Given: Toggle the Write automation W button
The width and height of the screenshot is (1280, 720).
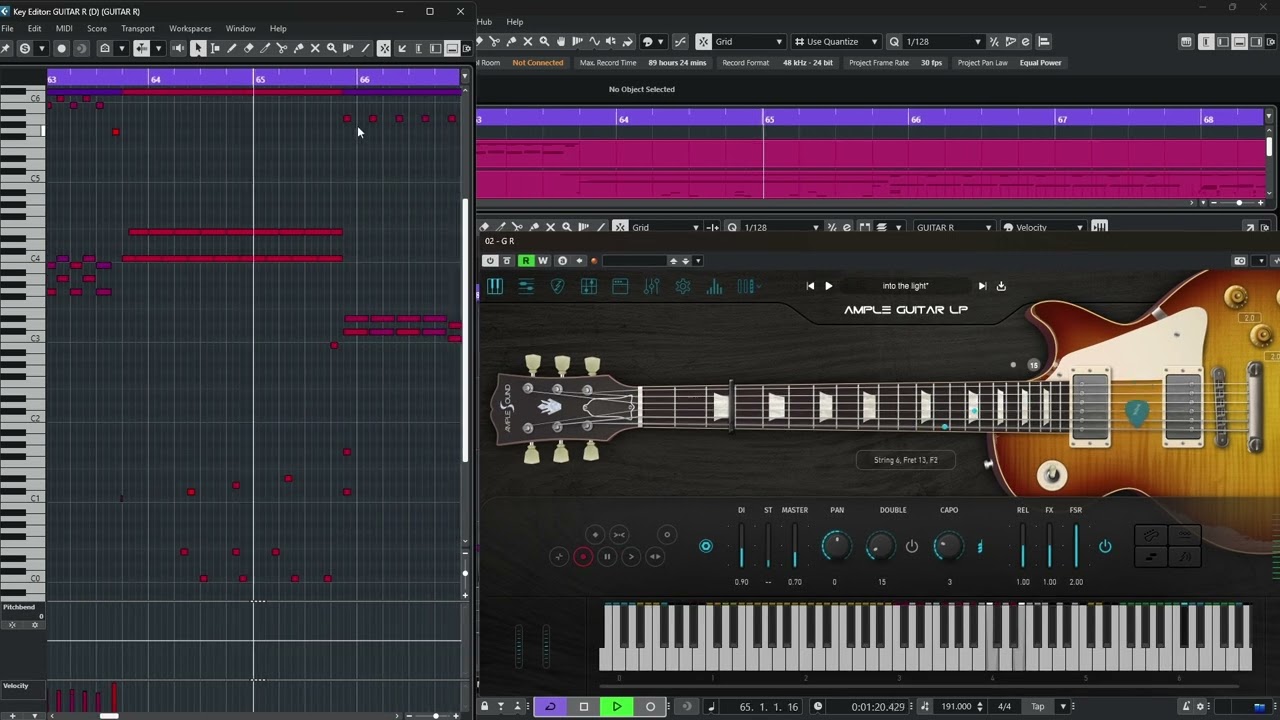Looking at the screenshot, I should pyautogui.click(x=543, y=261).
